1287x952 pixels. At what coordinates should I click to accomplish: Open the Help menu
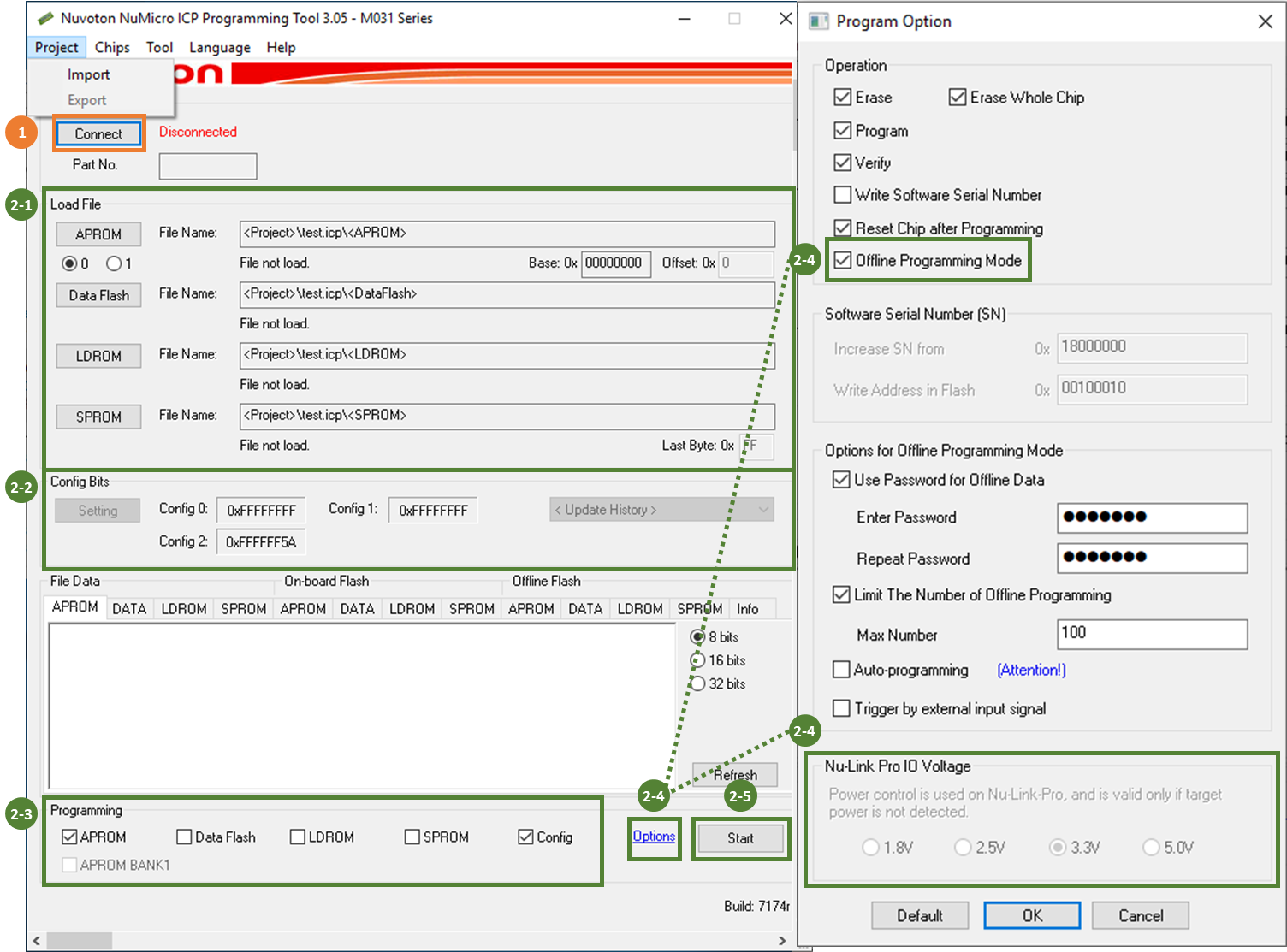coord(281,48)
